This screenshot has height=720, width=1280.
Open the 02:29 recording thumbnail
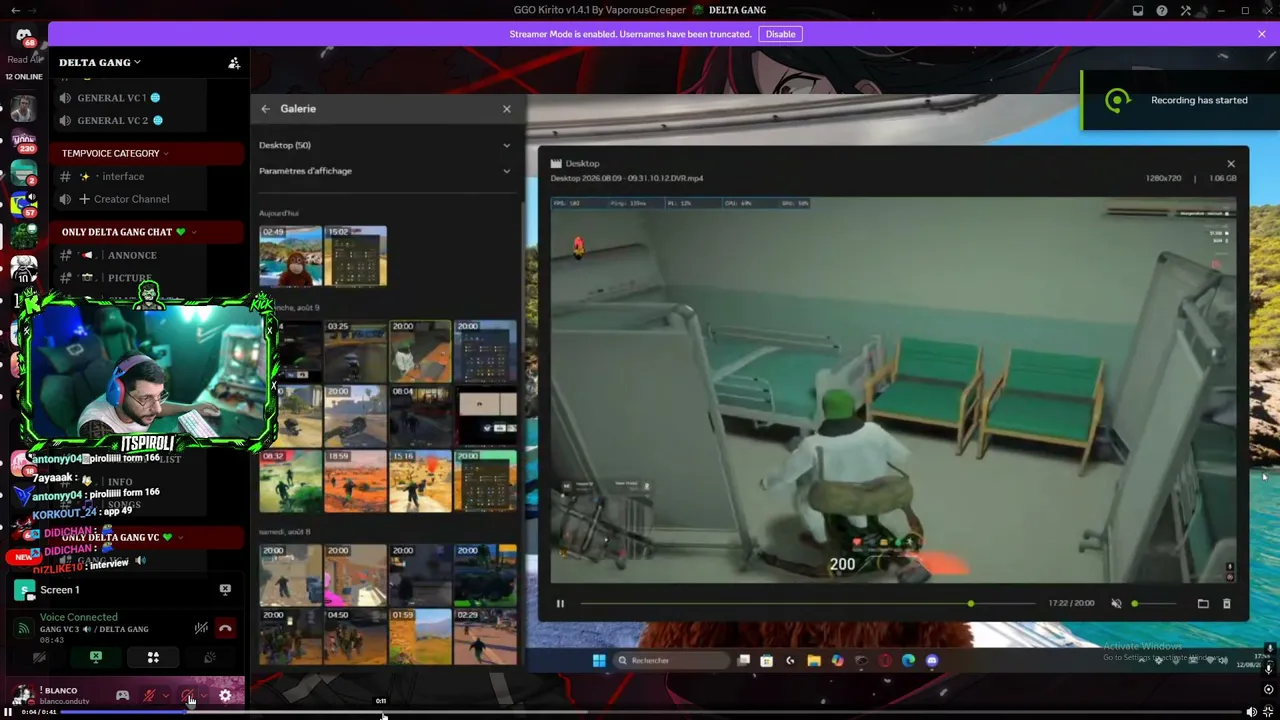485,636
